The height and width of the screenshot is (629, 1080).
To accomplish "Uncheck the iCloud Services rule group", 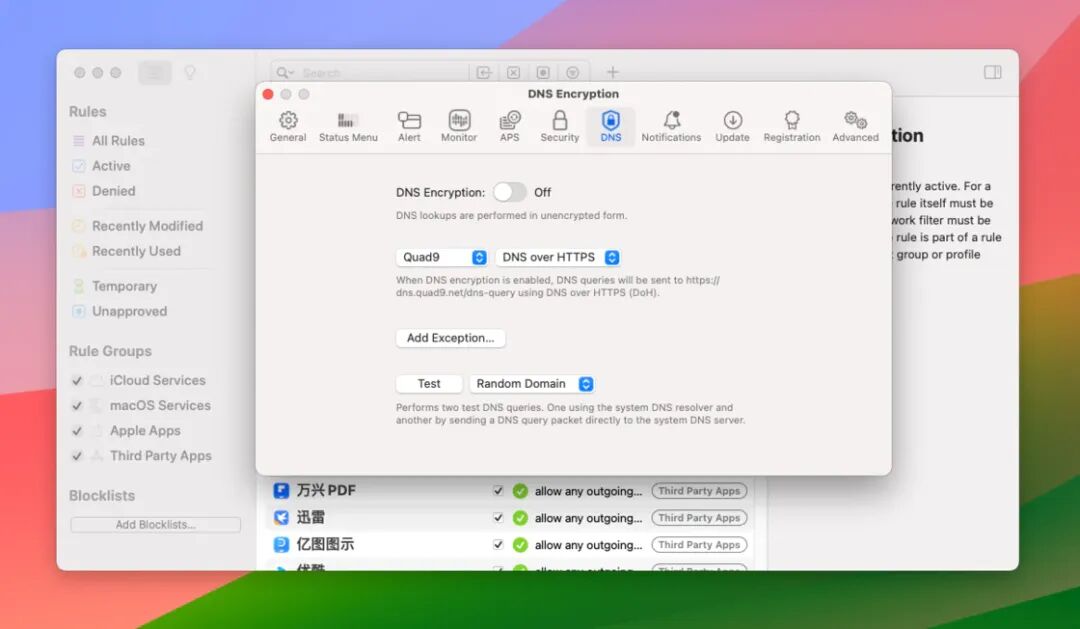I will (x=77, y=380).
